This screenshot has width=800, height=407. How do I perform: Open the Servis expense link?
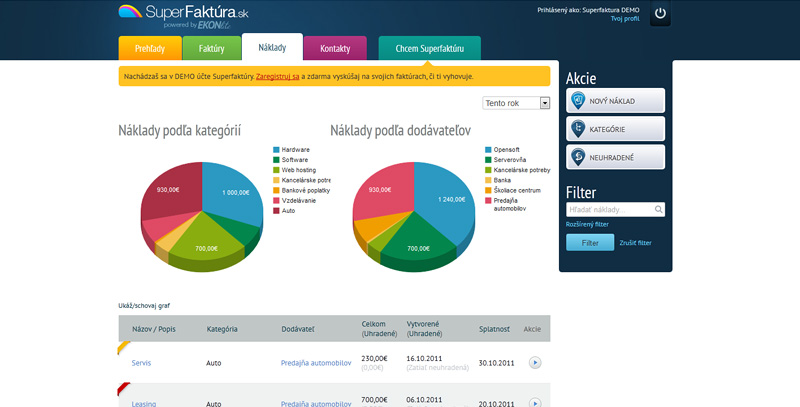tap(141, 363)
